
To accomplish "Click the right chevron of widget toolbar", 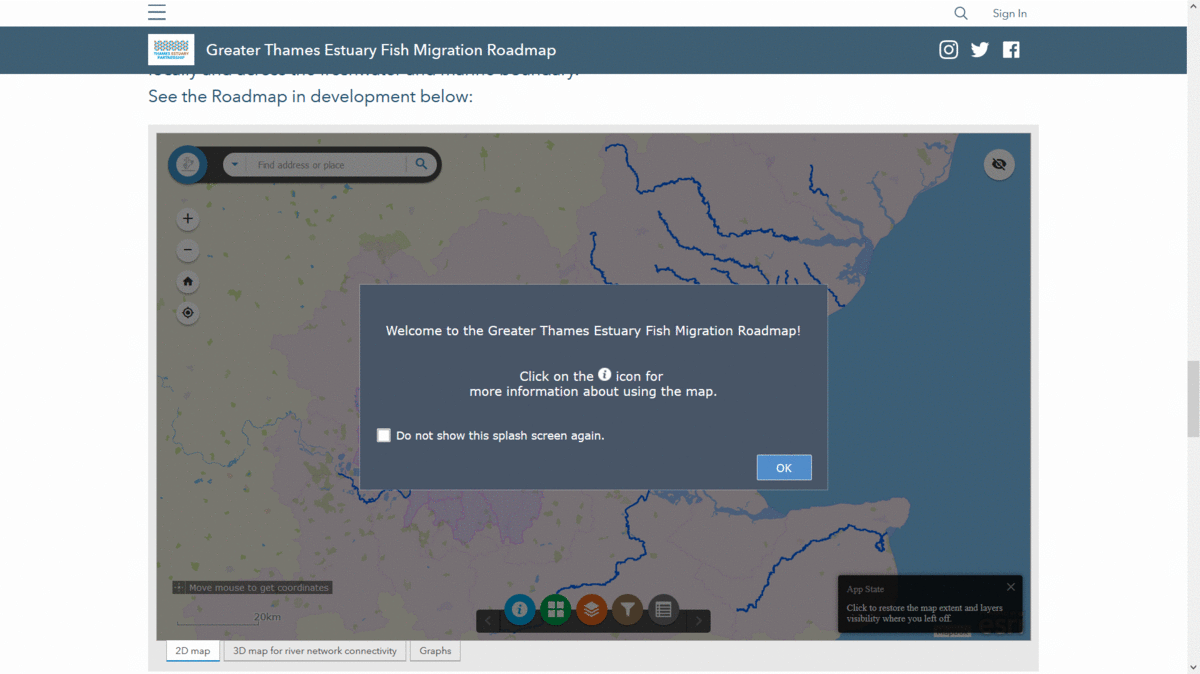I will click(x=698, y=622).
